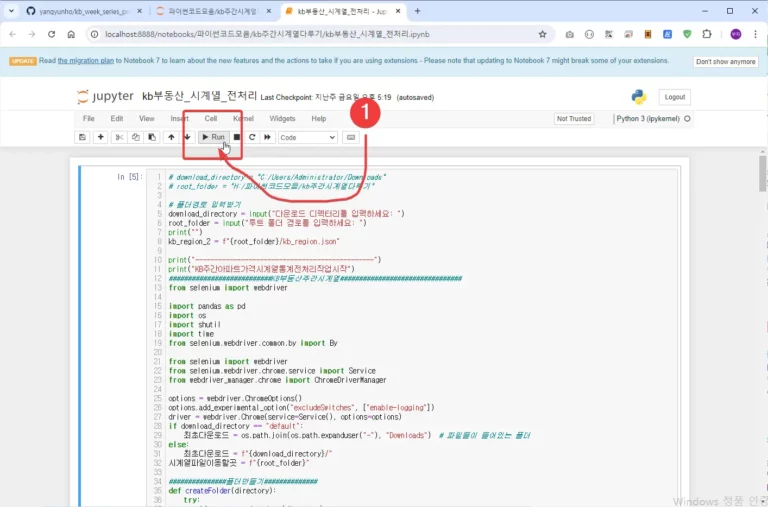Image resolution: width=768 pixels, height=507 pixels.
Task: Open the migration plan link
Action: click(86, 61)
